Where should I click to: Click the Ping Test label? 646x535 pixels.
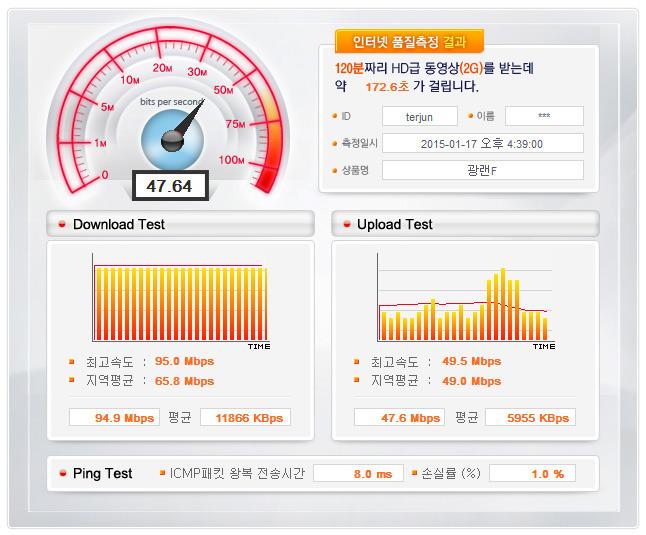coord(103,473)
